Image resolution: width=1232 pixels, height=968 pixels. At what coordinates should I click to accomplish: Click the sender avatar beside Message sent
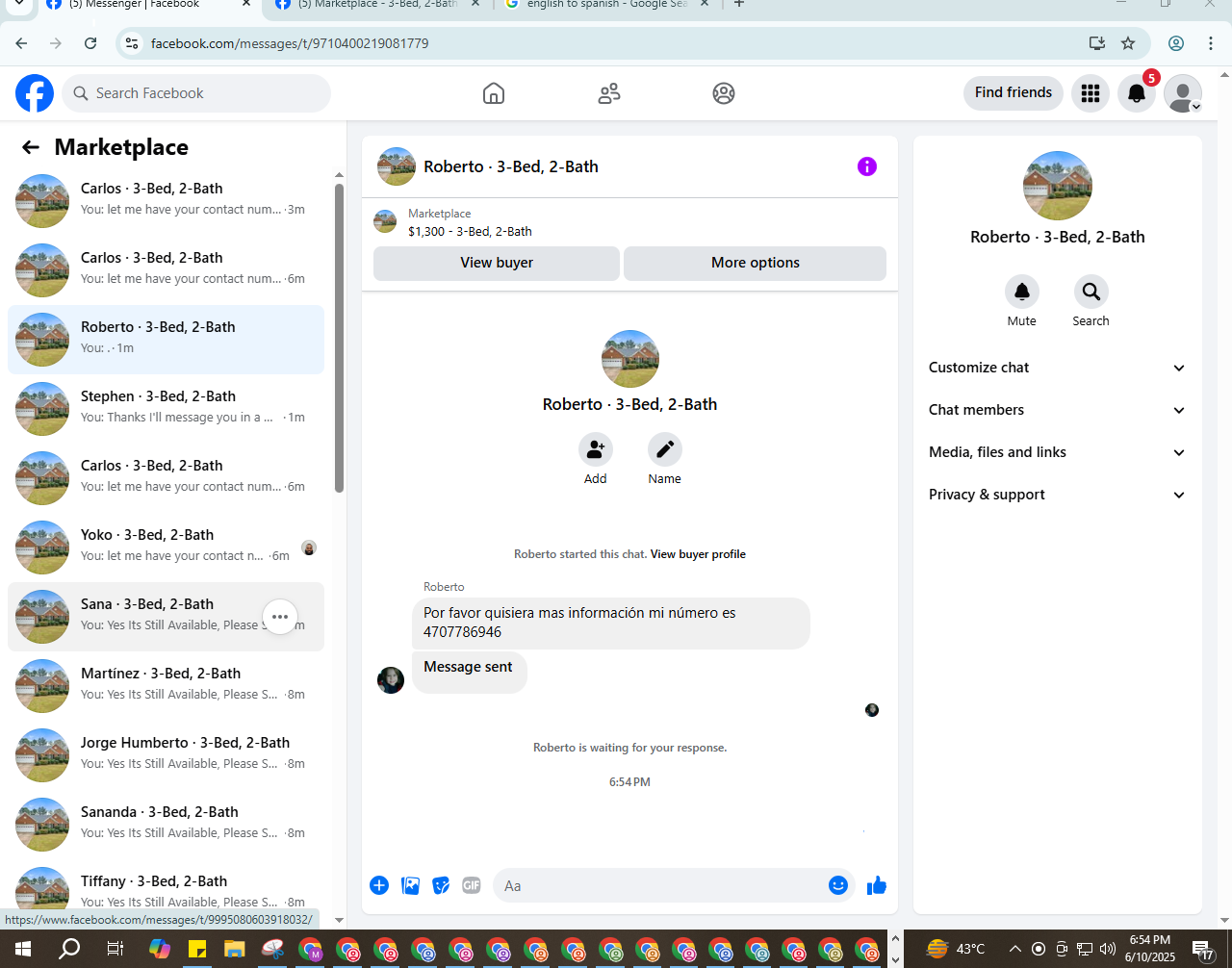(391, 680)
